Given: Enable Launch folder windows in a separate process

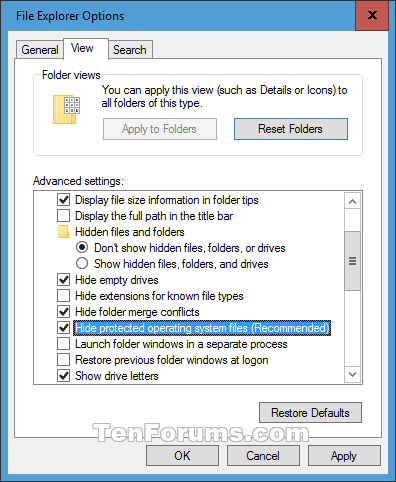Looking at the screenshot, I should point(63,344).
